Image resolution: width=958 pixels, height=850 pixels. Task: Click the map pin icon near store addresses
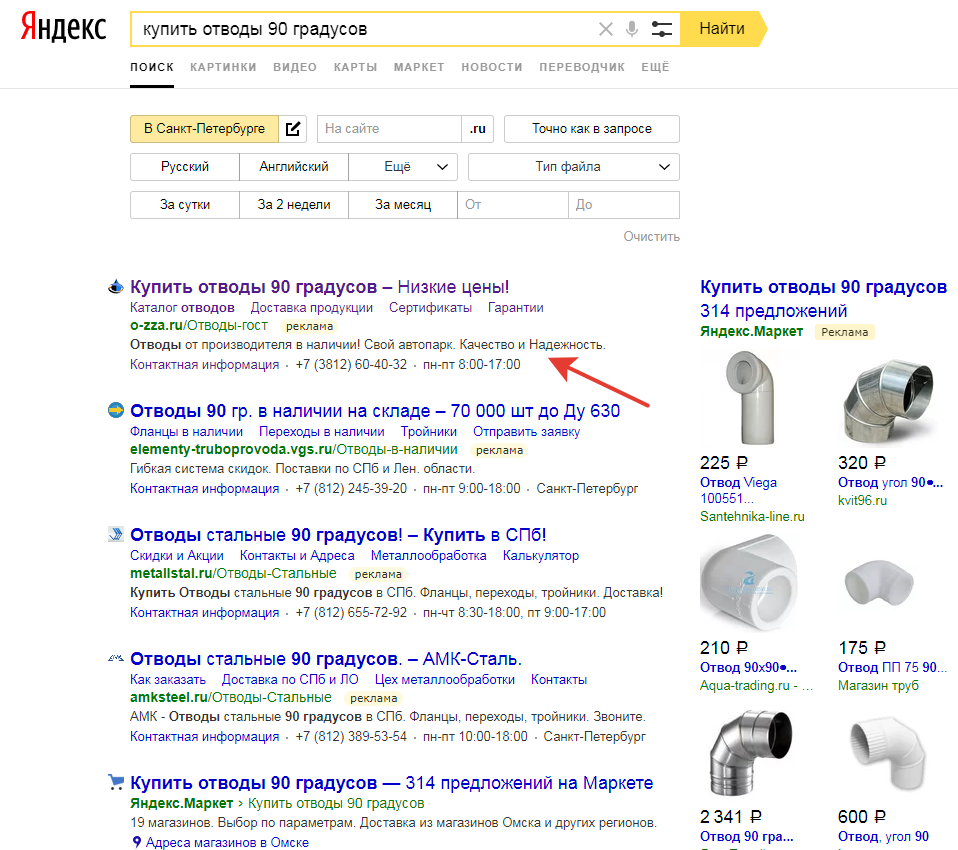tap(137, 842)
